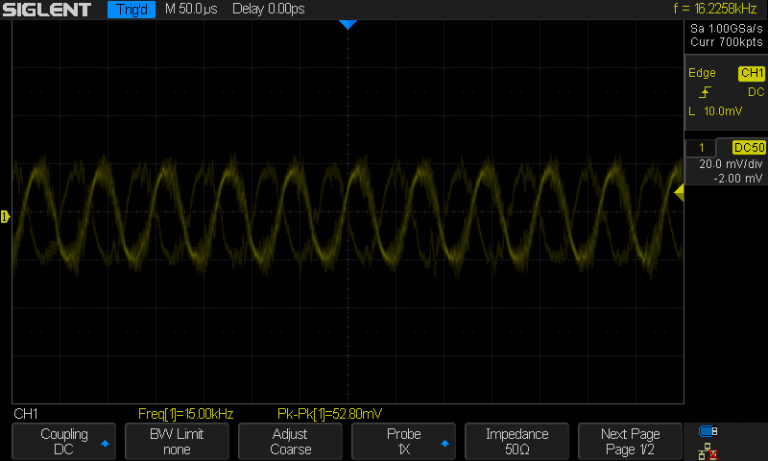Toggle the Impedance 50Ω setting
Screen dimensions: 768x461
(517, 442)
